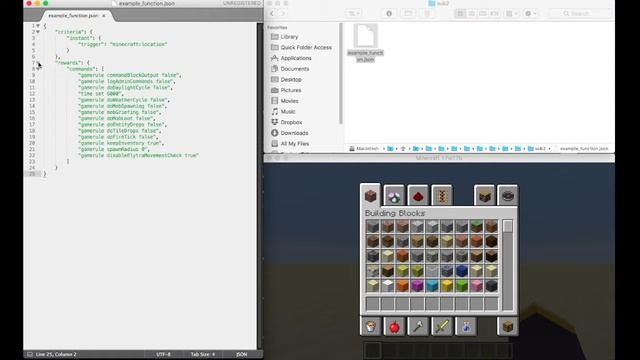Open the Decoration Blocks tab in Minecraft
Screen dimensions: 640x360
click(x=394, y=196)
